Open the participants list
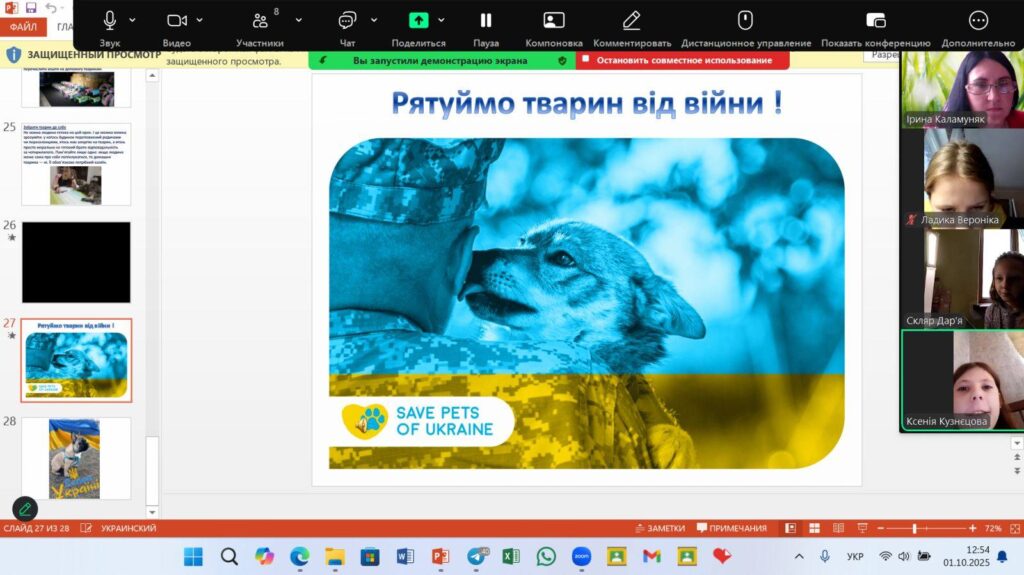 (x=260, y=21)
